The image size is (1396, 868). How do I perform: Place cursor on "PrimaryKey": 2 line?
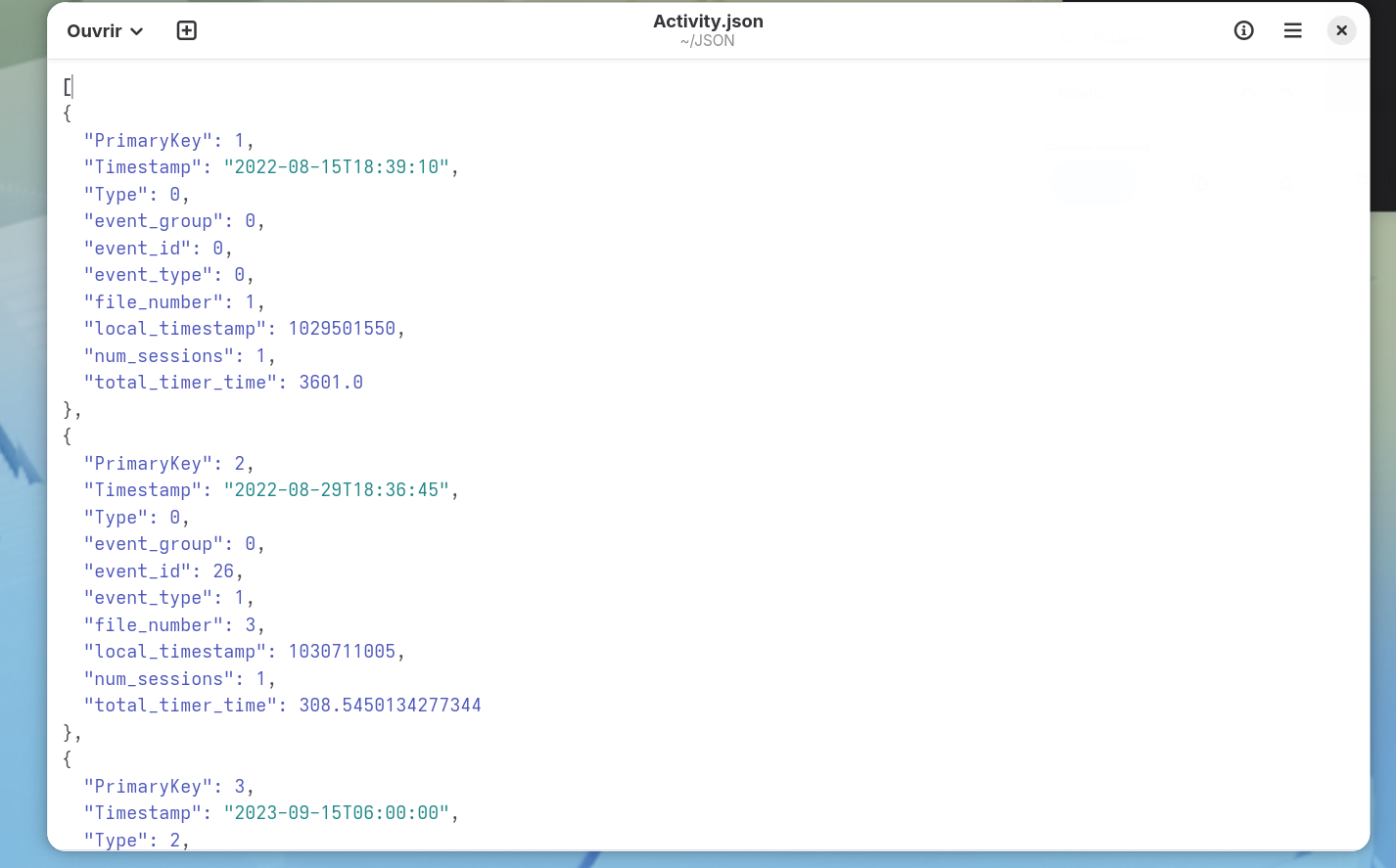pos(168,464)
